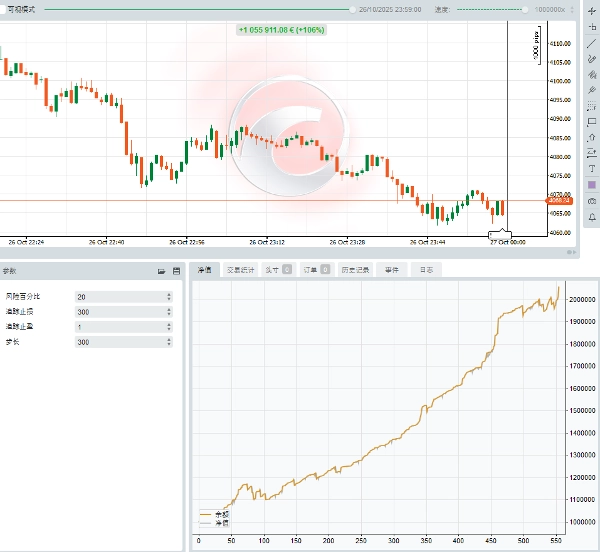
Task: Click the +1 055 911.08 € profit label
Action: click(x=281, y=30)
